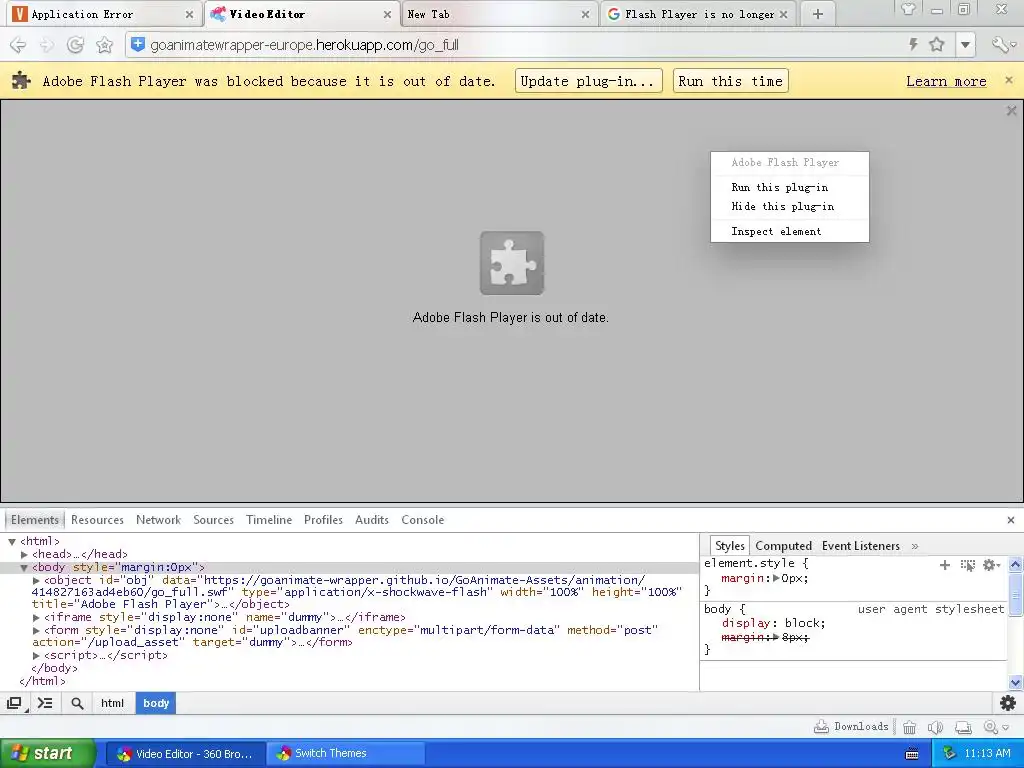Screen dimensions: 1024x768
Task: Close the New Tab tab
Action: (x=585, y=14)
